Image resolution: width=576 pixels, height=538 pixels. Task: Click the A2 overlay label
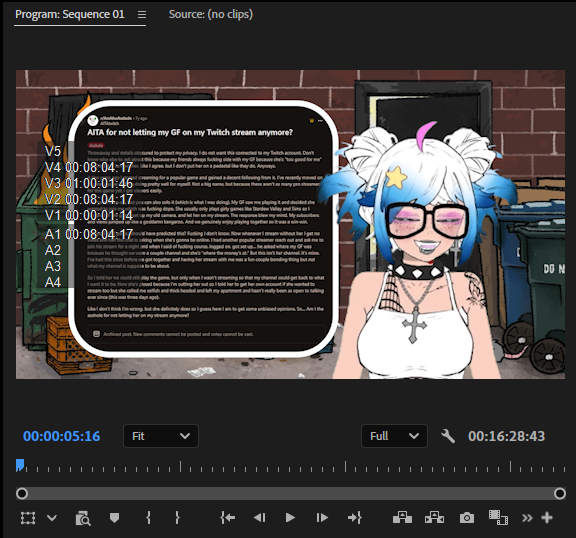pyautogui.click(x=53, y=250)
